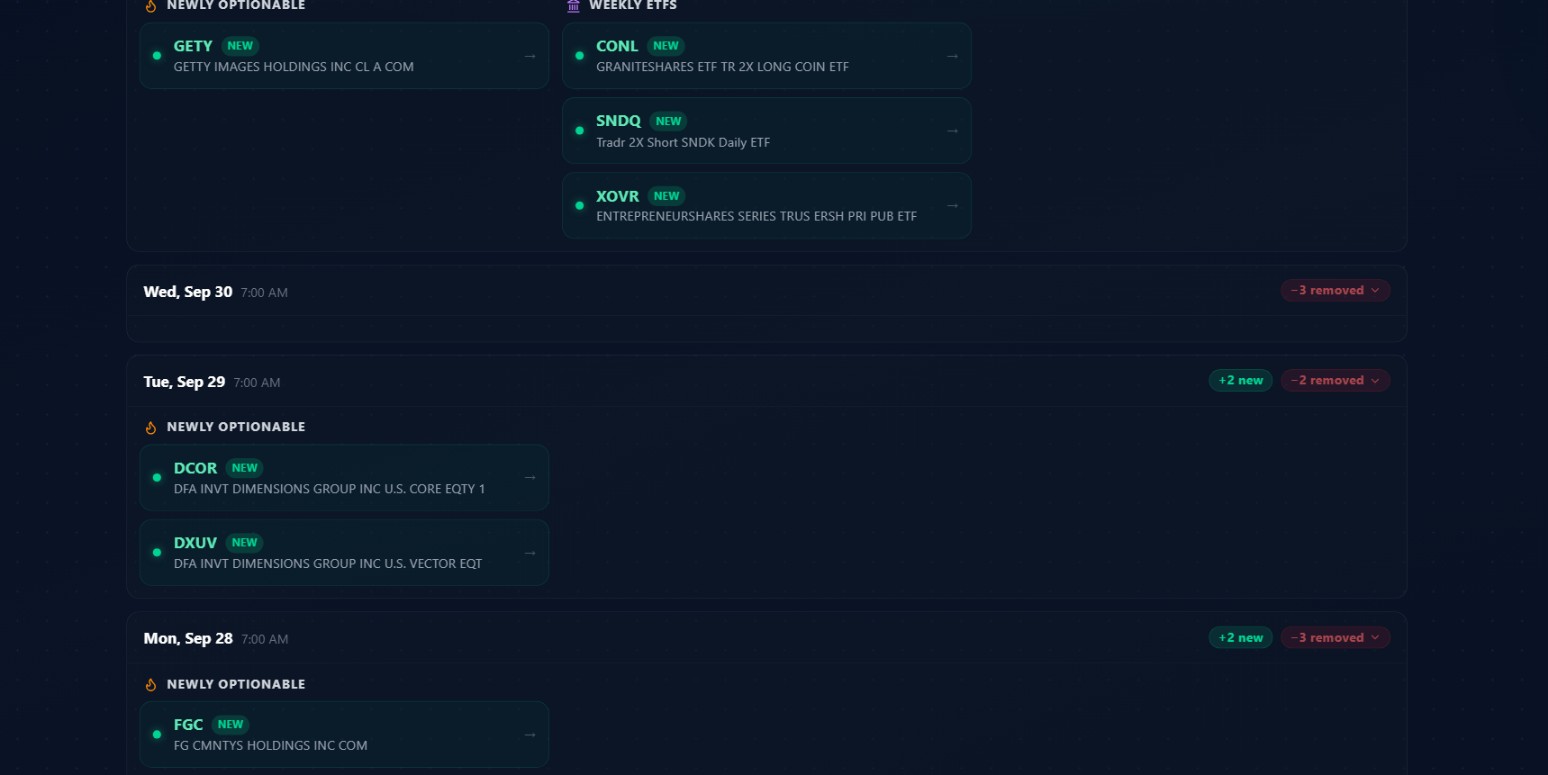Click the 'Mon, Sep 28' date heading
Image resolution: width=1548 pixels, height=775 pixels.
point(188,638)
